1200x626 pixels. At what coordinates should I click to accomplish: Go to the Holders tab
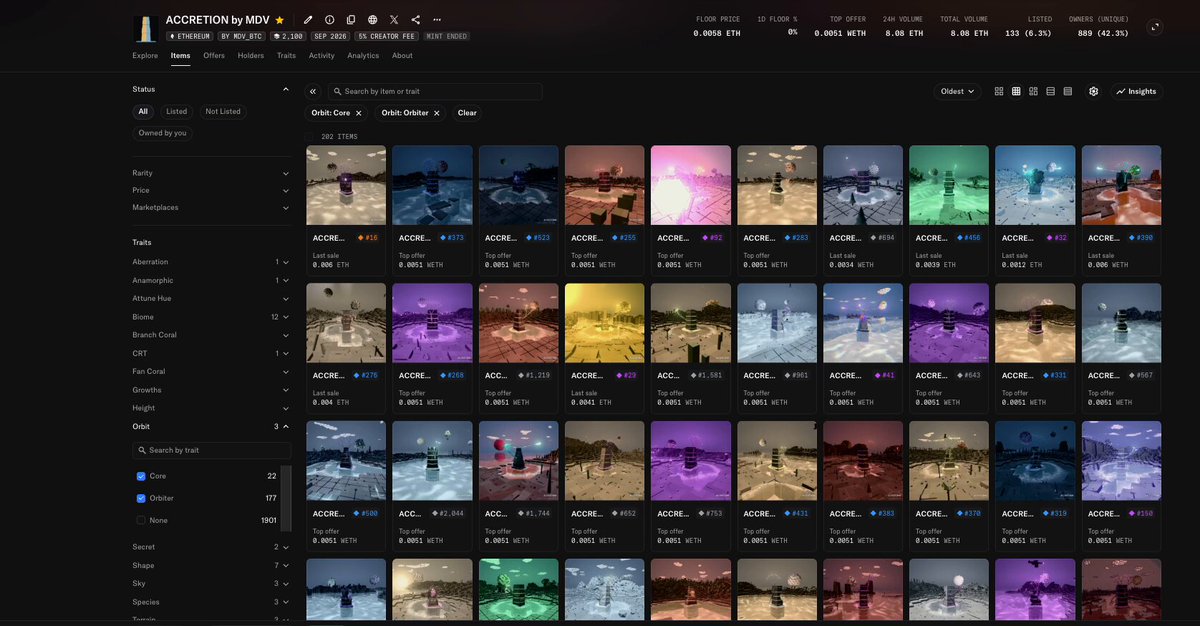251,56
